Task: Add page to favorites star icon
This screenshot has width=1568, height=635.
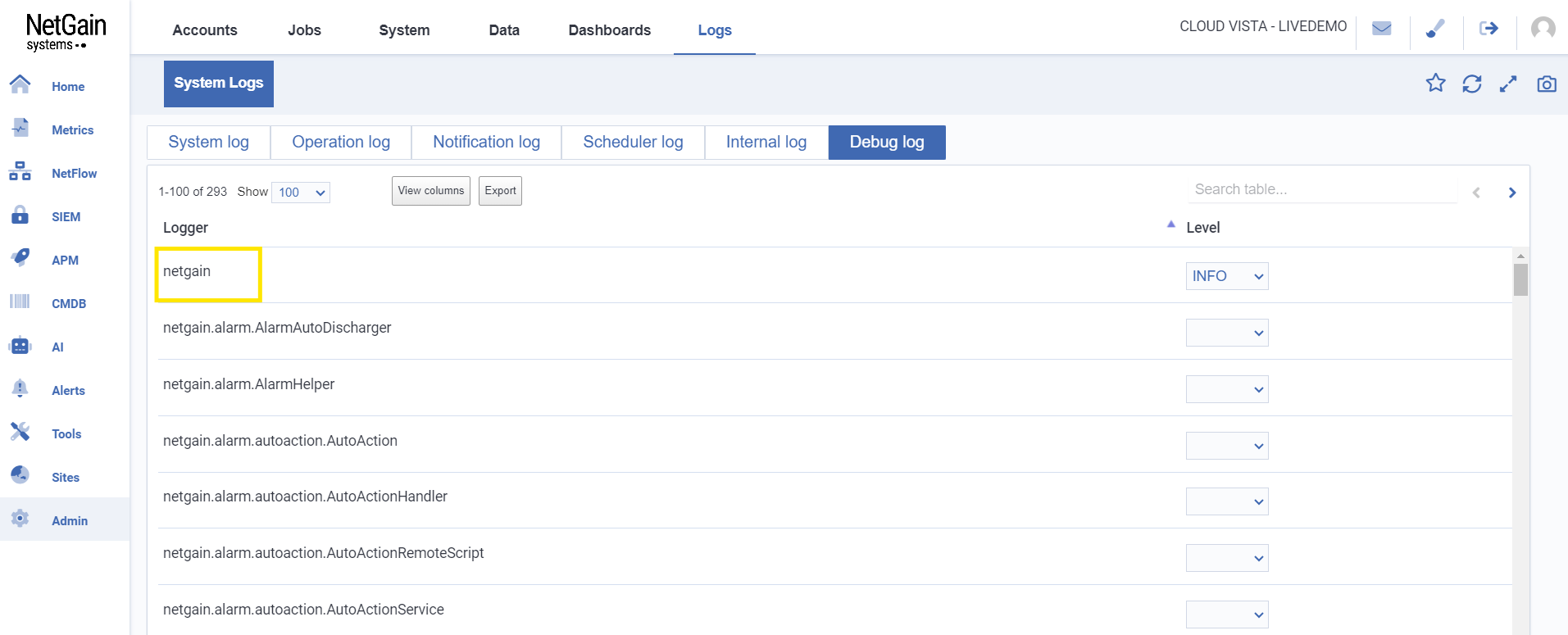Action: tap(1435, 83)
